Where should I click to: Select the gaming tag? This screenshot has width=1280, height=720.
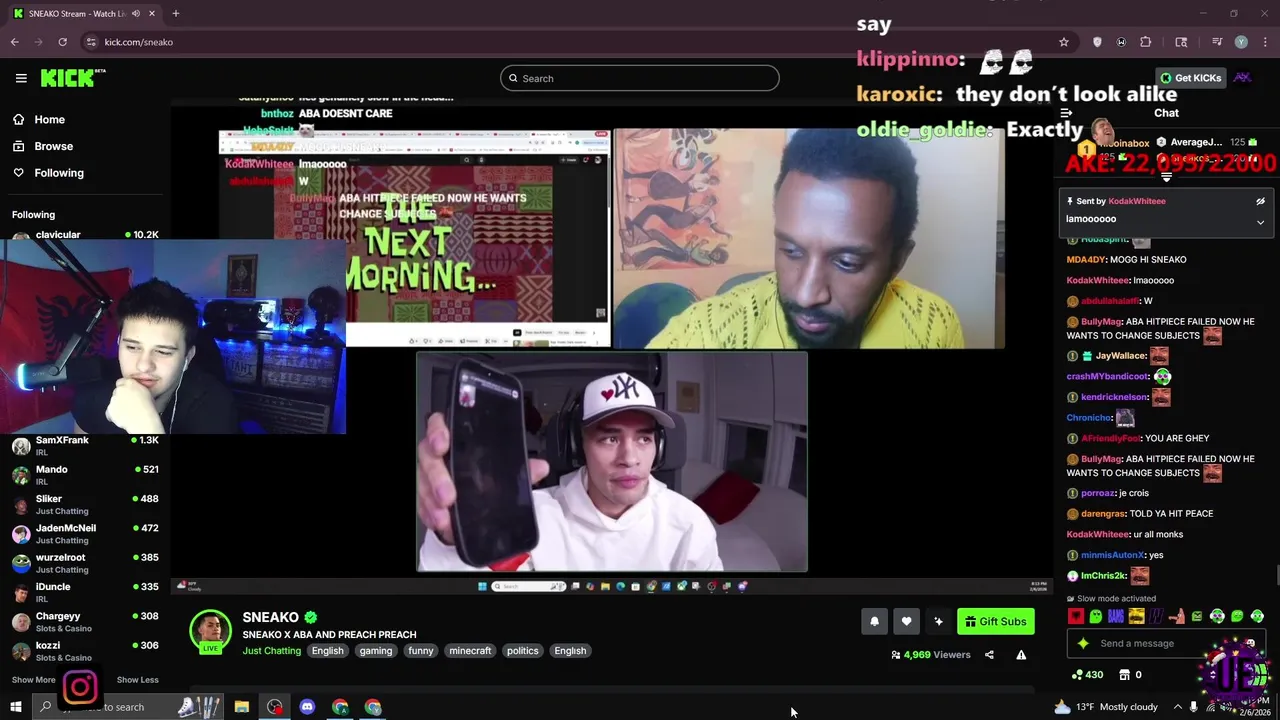376,651
